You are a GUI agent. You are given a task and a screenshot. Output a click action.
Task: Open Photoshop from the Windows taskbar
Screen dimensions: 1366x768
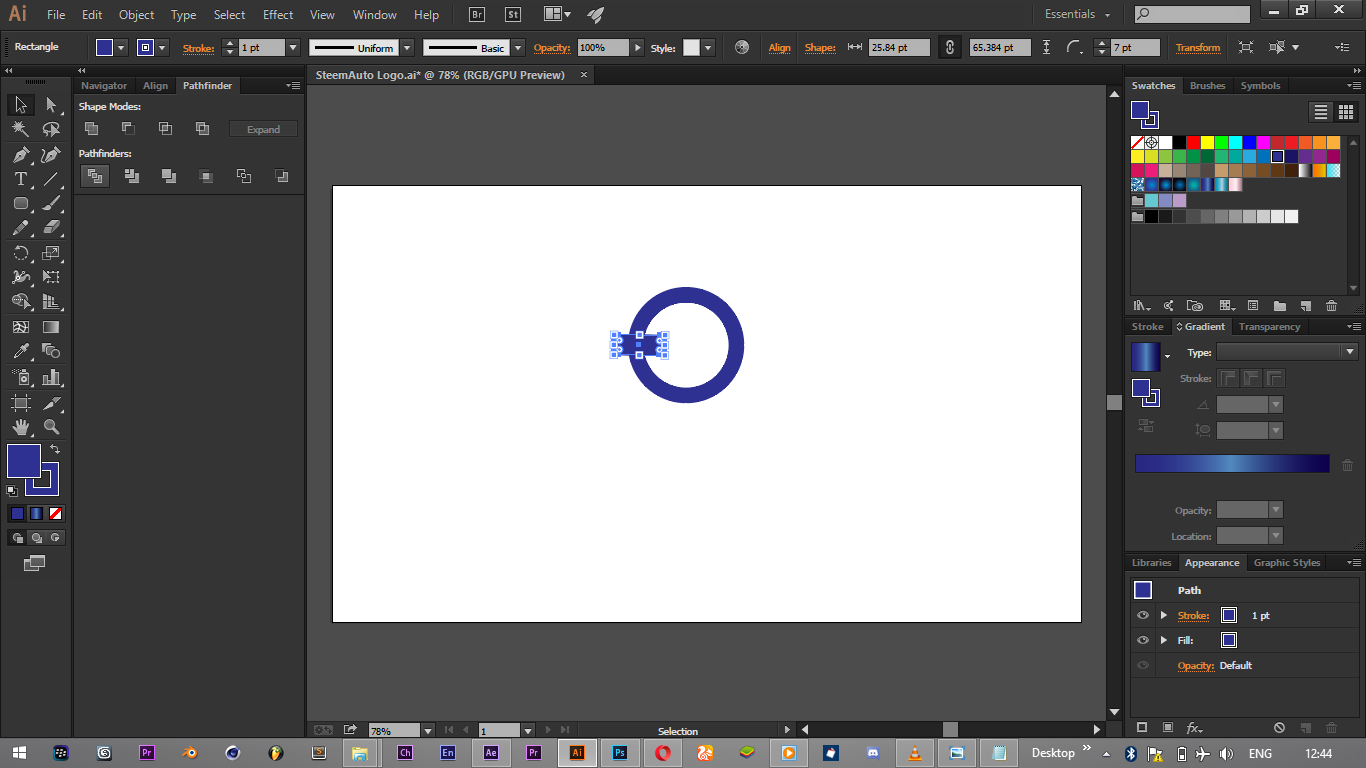(620, 753)
